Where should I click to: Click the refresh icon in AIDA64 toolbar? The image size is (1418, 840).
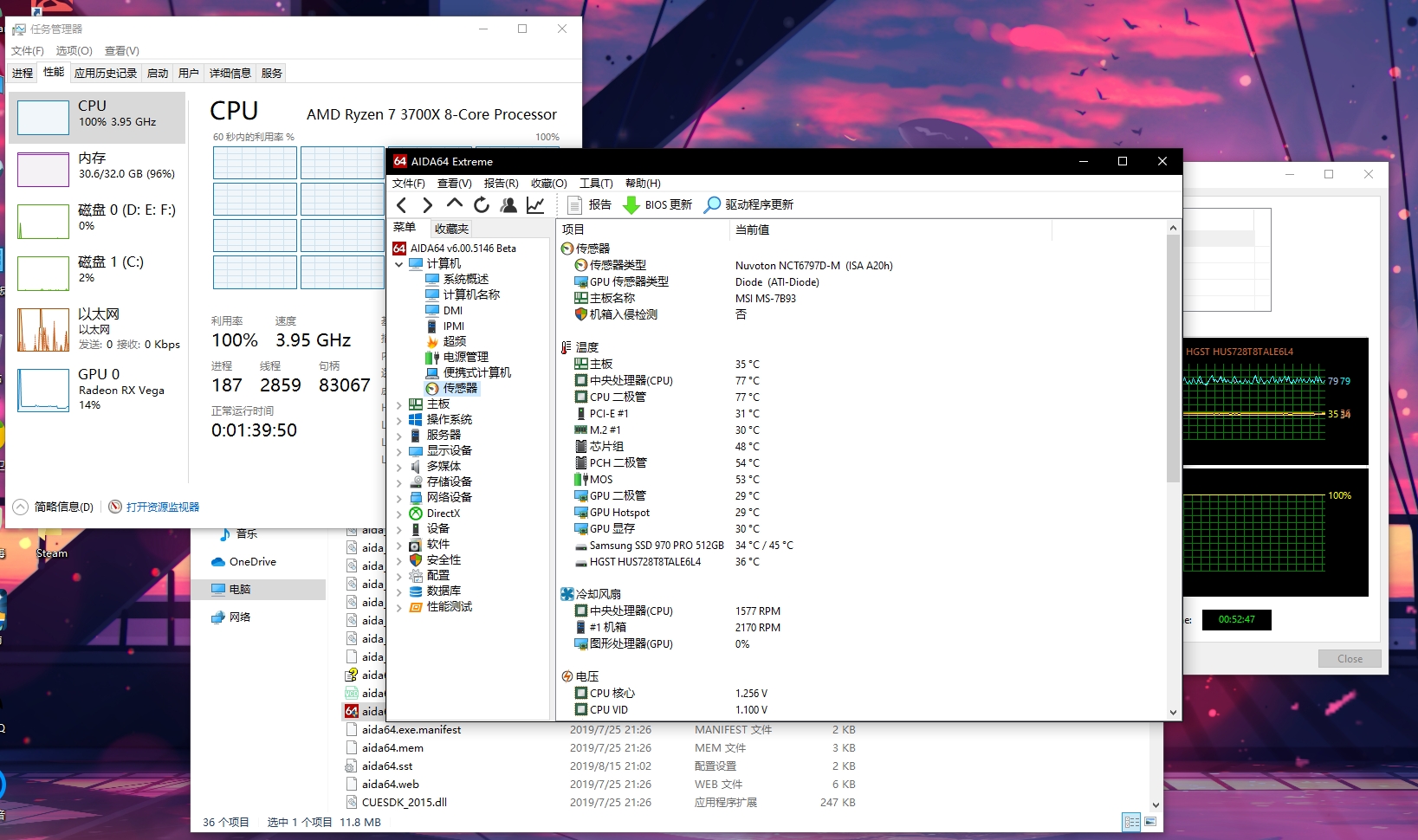(482, 205)
